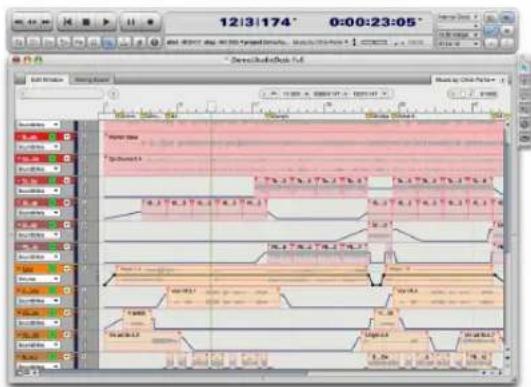The height and width of the screenshot is (387, 531).
Task: Switch to the Edit Window tab
Action: (x=47, y=80)
